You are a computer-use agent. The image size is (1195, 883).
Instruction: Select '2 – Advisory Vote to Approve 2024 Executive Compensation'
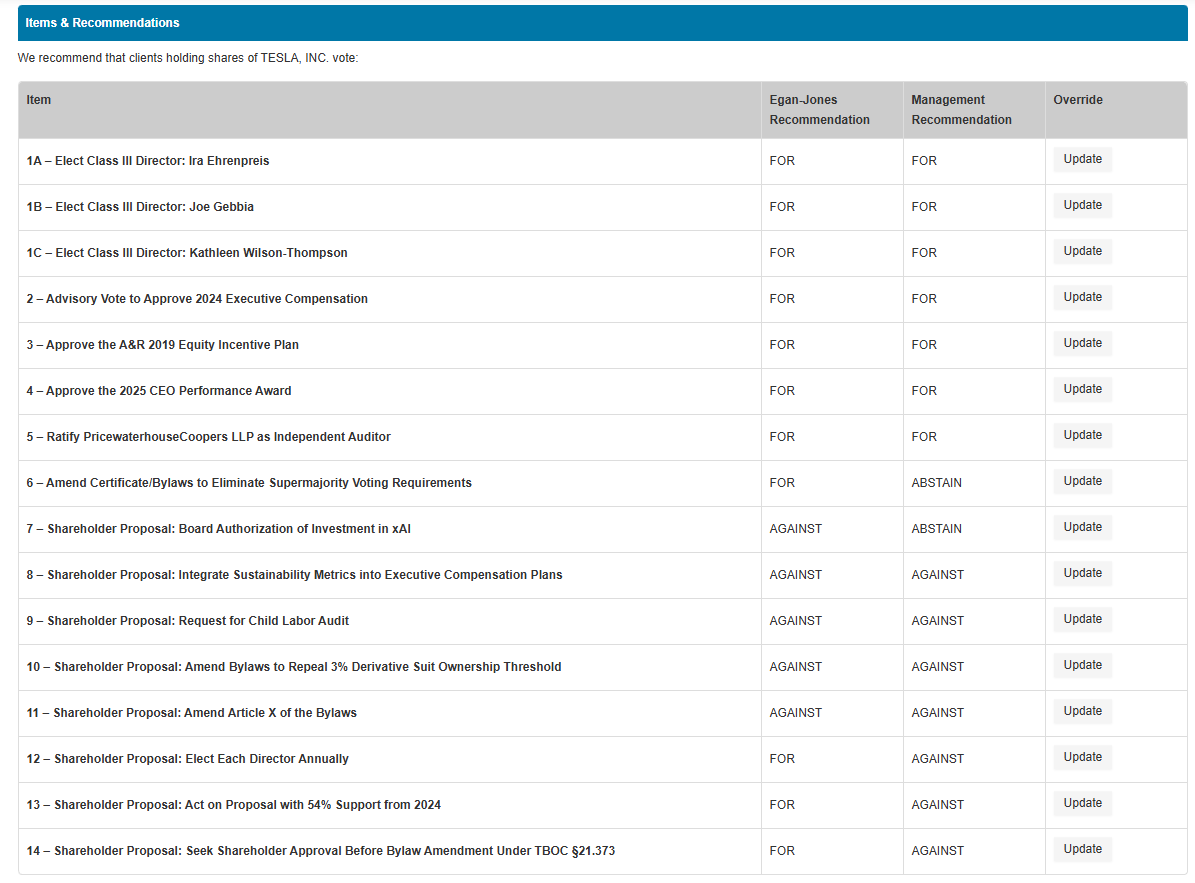(x=197, y=299)
